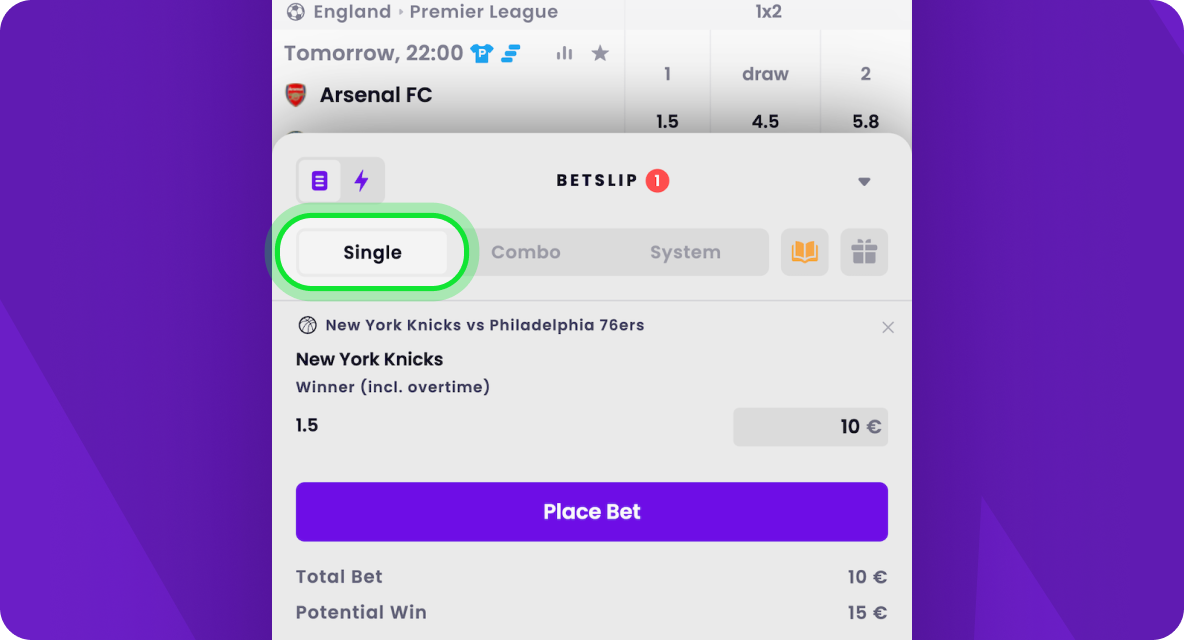Open the orange open book icon
The image size is (1184, 640).
804,252
